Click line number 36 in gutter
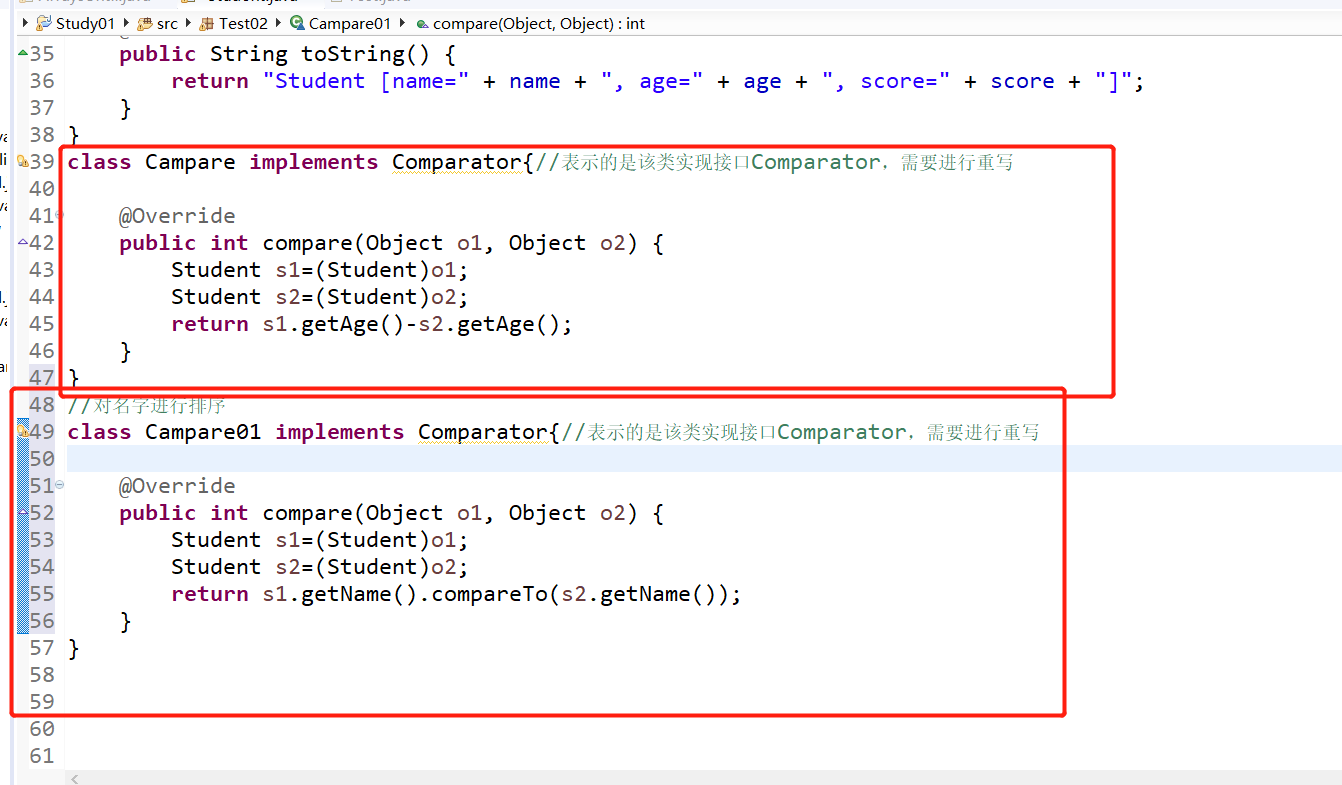This screenshot has height=785, width=1342. click(42, 81)
